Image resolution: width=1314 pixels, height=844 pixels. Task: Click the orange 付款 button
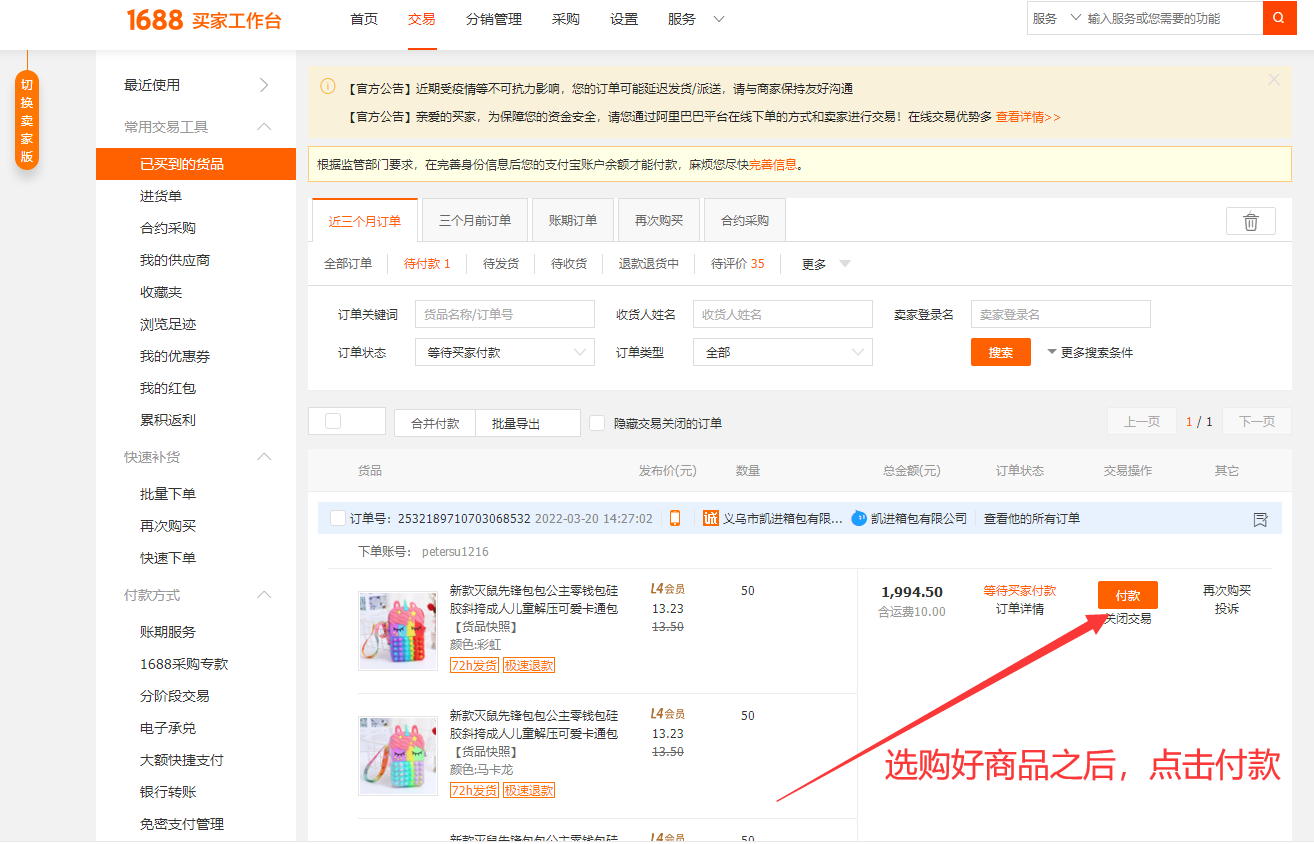[1128, 595]
